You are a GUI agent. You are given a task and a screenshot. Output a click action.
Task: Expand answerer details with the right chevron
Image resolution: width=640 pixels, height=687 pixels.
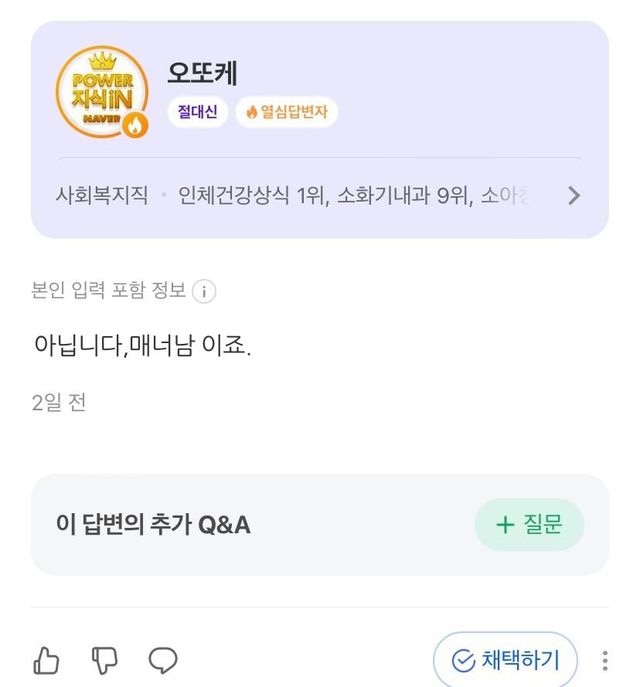pyautogui.click(x=574, y=196)
